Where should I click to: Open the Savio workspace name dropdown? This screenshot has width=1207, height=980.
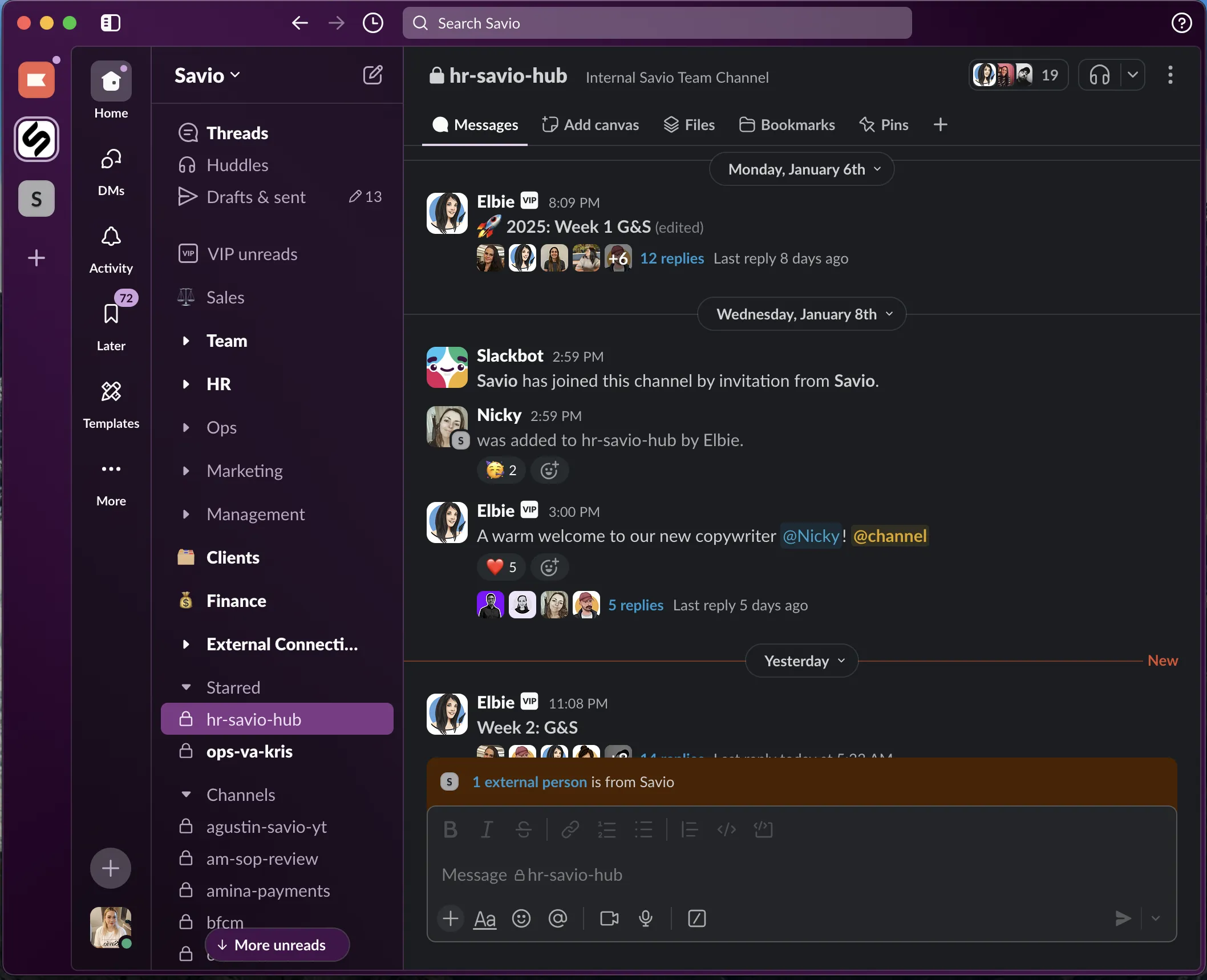(x=207, y=75)
